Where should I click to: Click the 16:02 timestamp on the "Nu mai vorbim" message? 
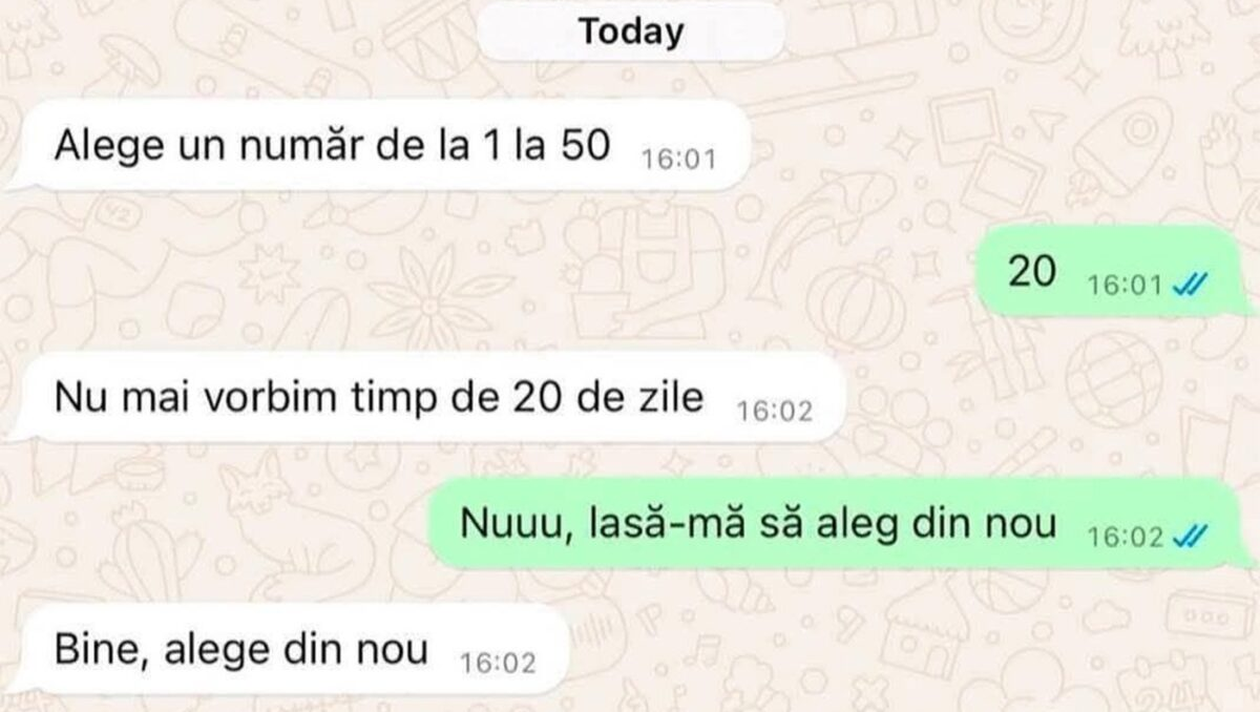[x=774, y=411]
